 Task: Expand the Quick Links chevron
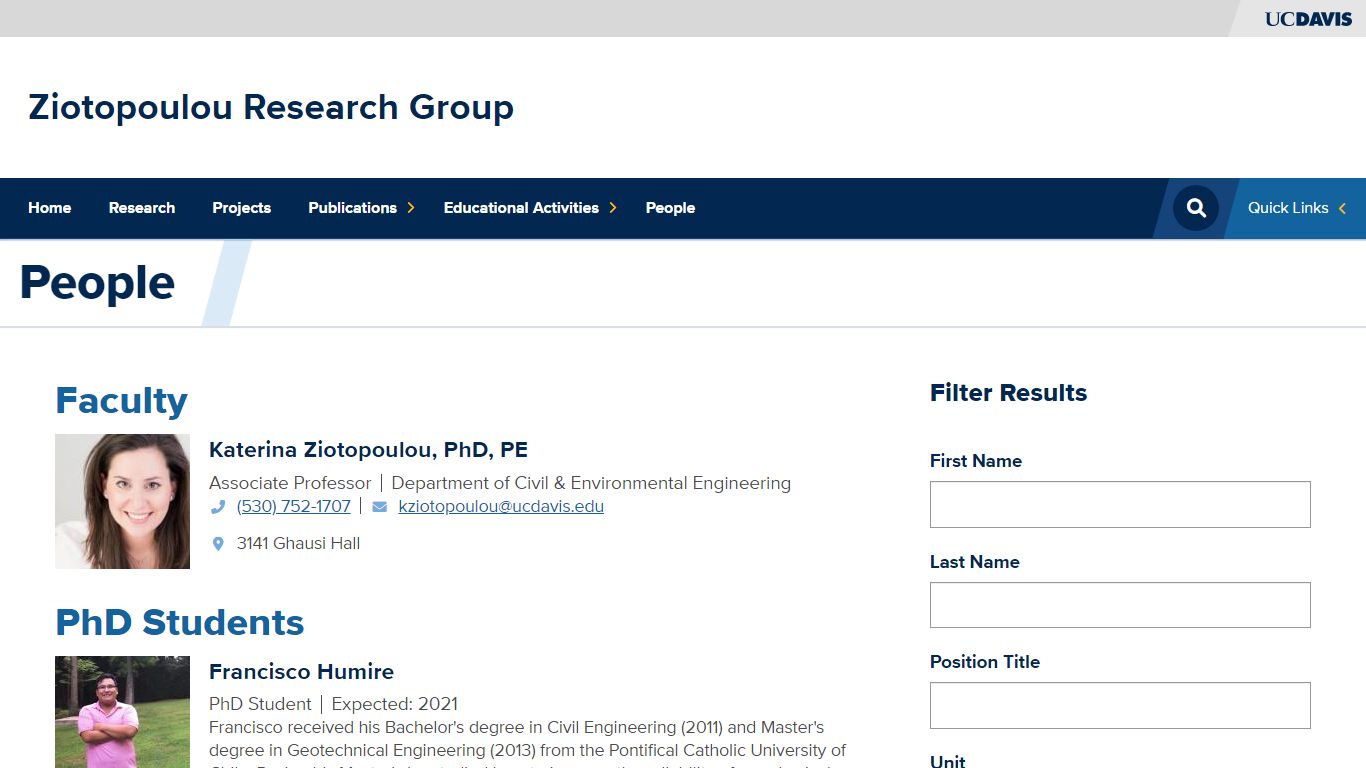pos(1342,208)
